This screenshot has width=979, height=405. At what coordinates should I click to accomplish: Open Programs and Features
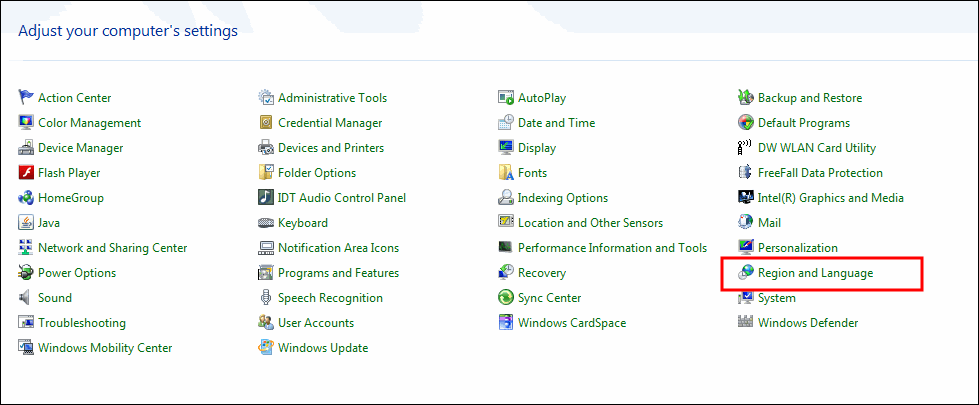point(338,273)
